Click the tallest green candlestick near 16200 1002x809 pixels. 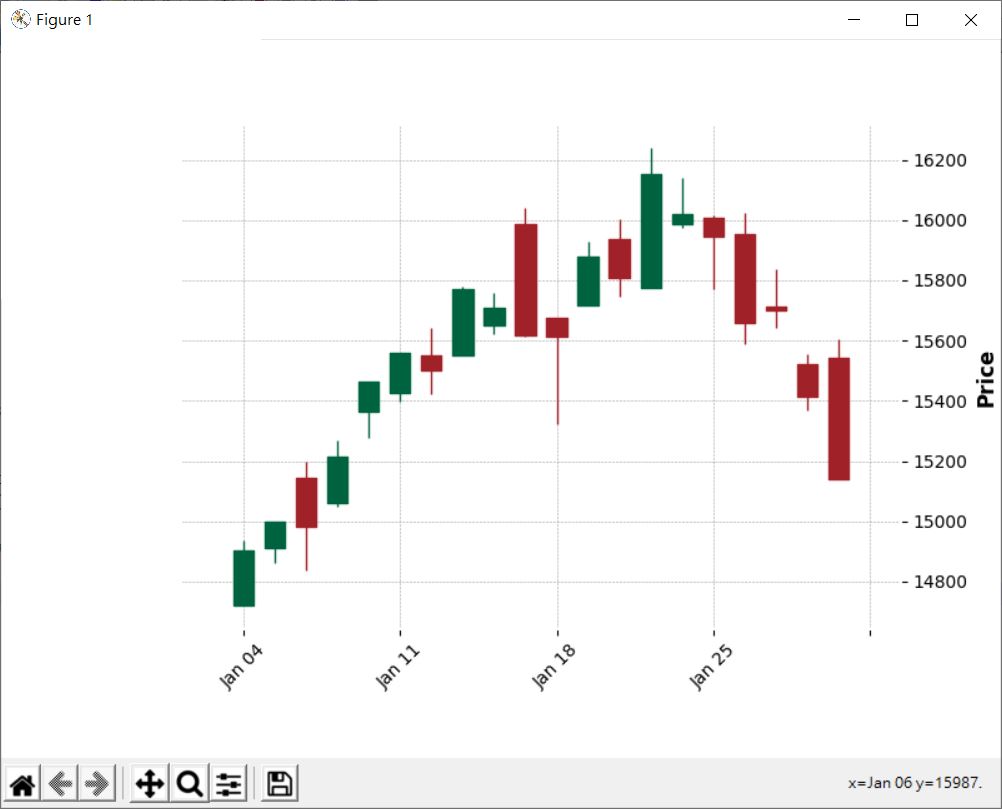tap(652, 231)
